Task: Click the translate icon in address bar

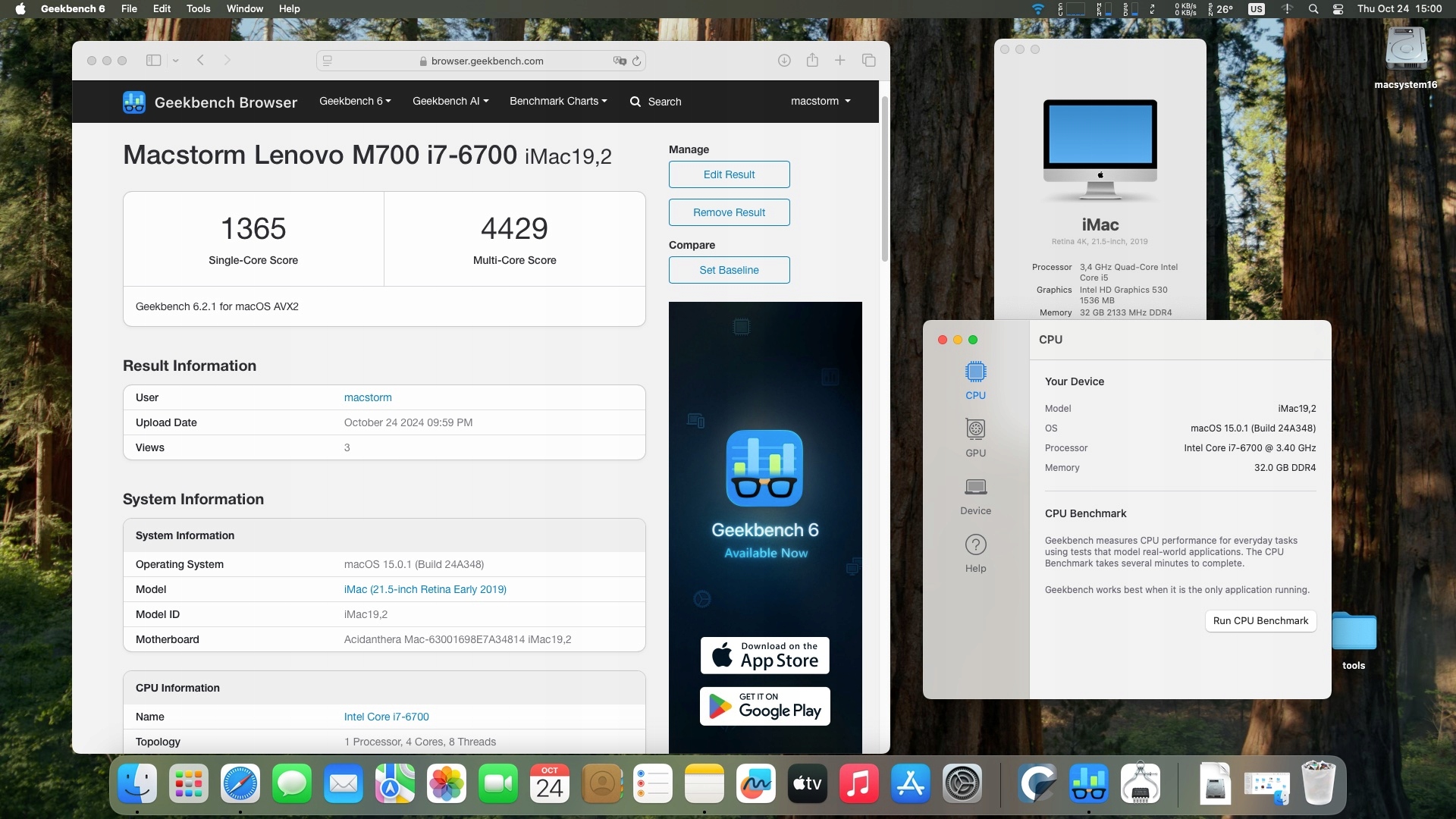Action: (620, 61)
